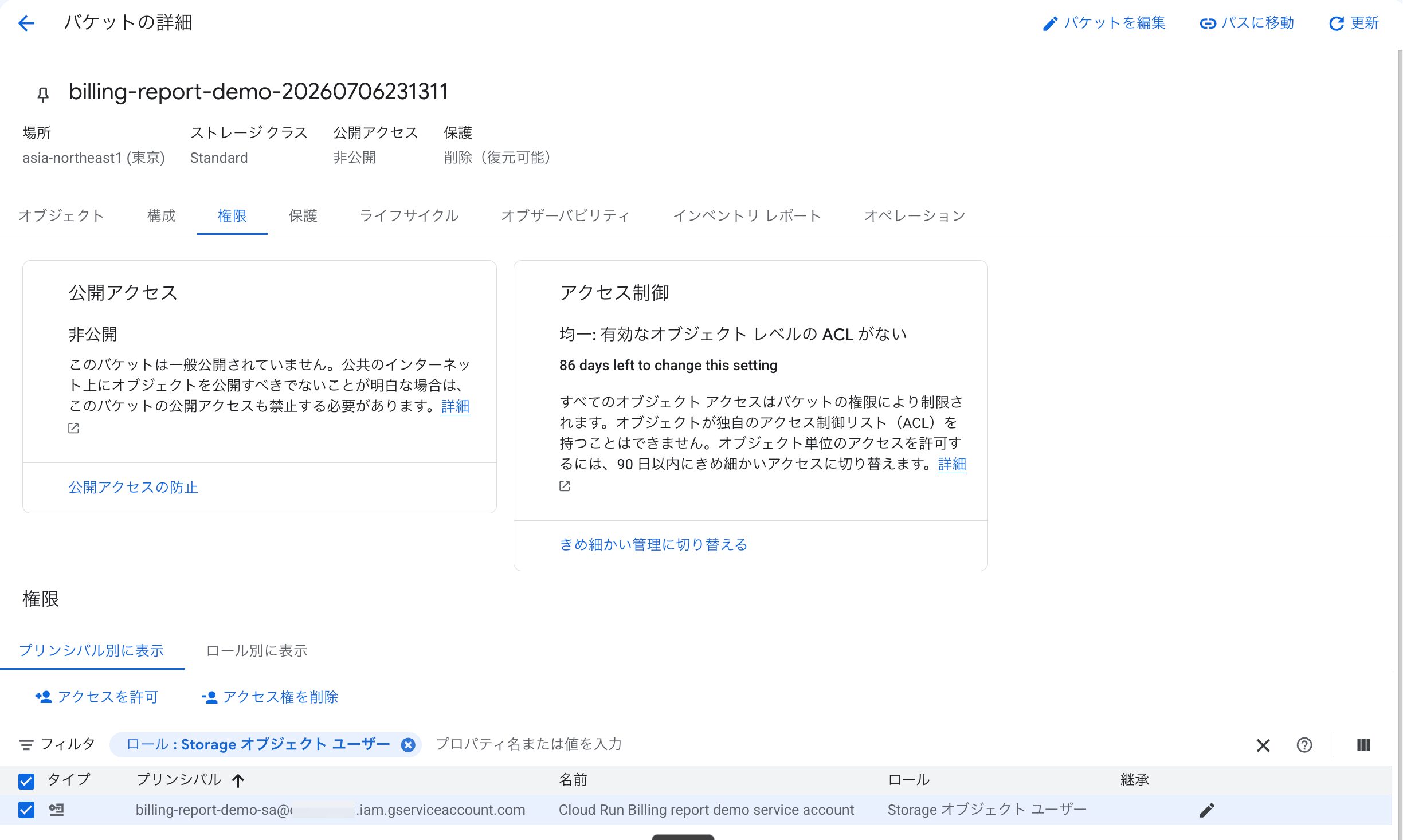Open 詳細 link in アクセス制御 card
The height and width of the screenshot is (840, 1403).
pyautogui.click(x=952, y=464)
